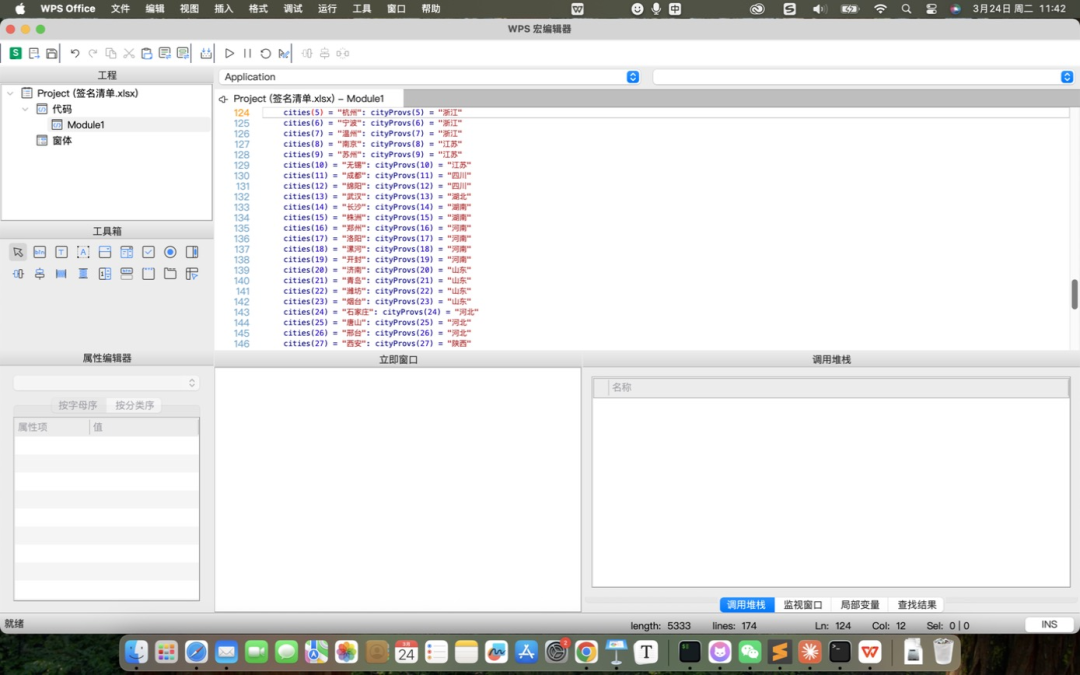
Task: Toggle the INS insert mode indicator
Action: tap(1048, 625)
